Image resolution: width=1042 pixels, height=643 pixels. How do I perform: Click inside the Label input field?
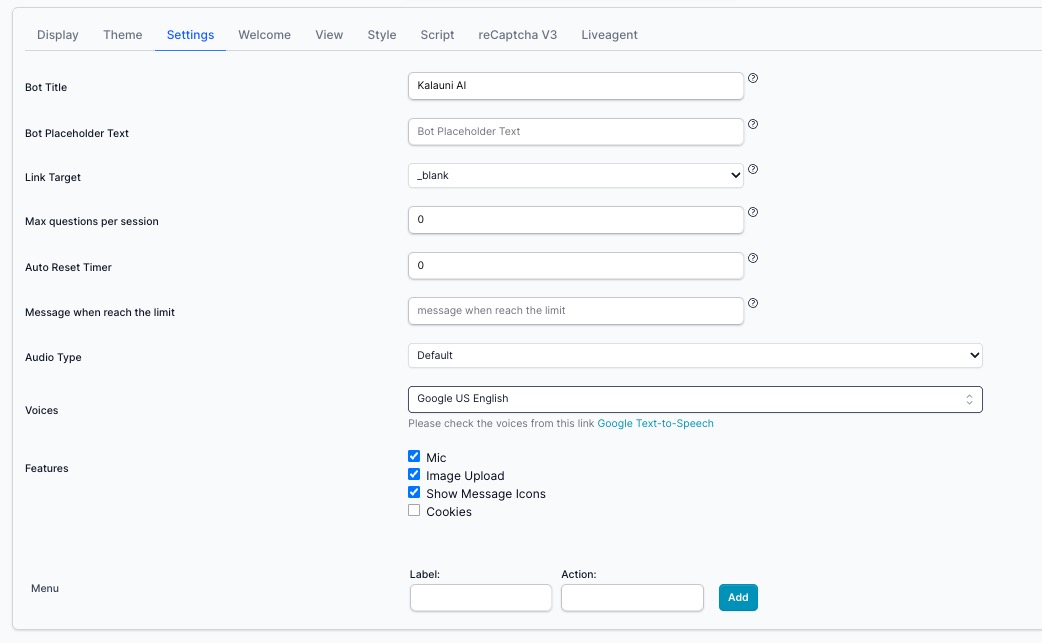pos(480,597)
